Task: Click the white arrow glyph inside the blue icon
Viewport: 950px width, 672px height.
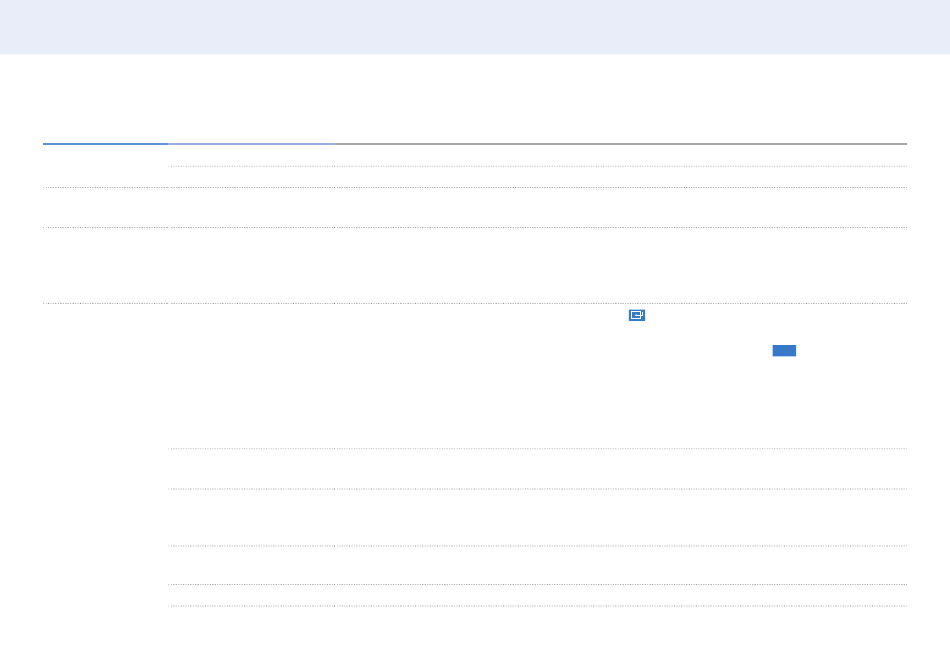Action: [x=637, y=315]
